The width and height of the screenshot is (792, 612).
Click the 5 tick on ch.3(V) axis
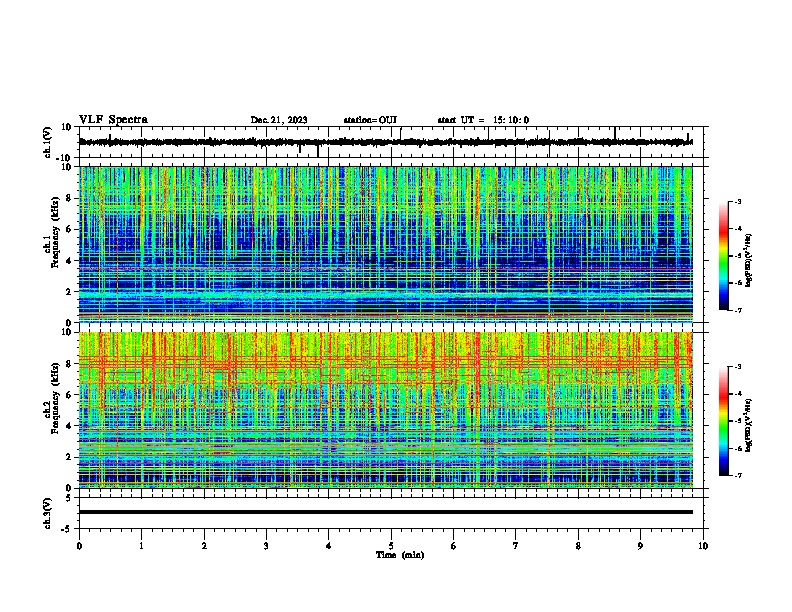[x=69, y=498]
